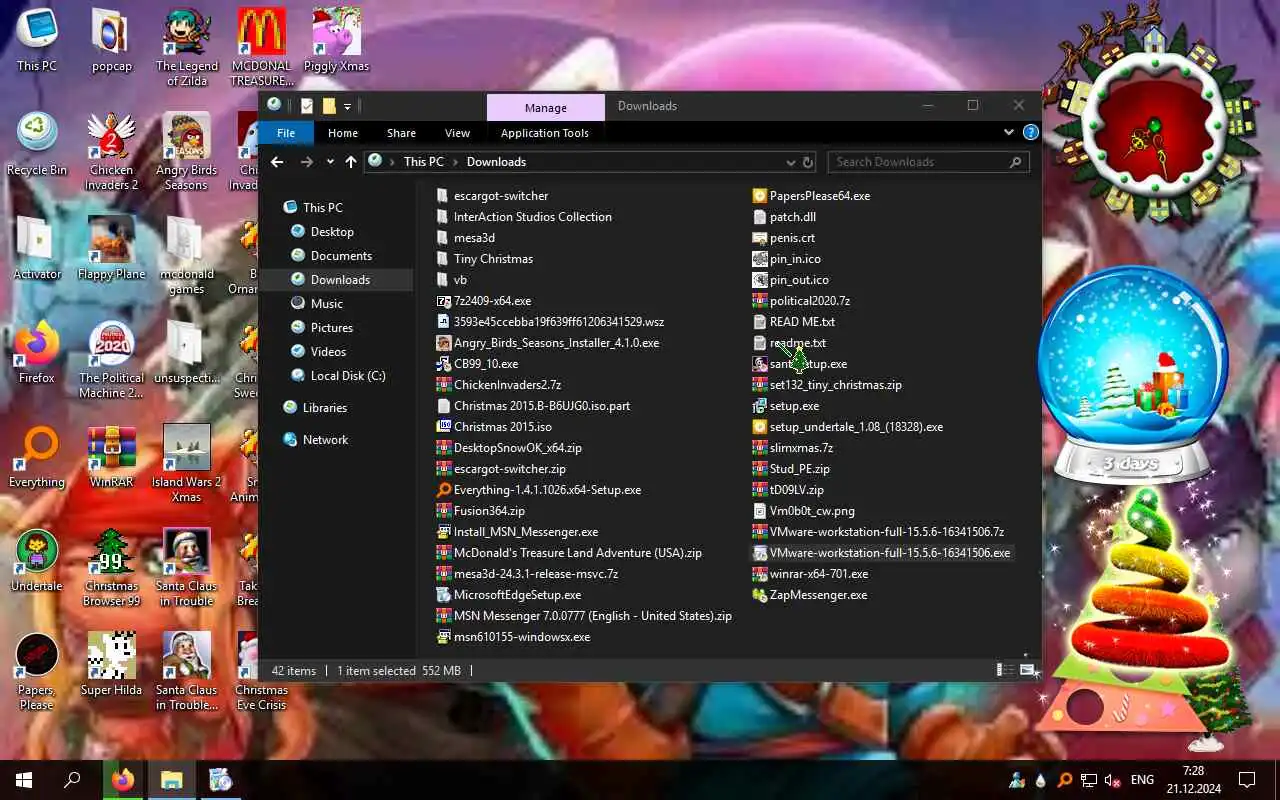Viewport: 1280px width, 800px height.
Task: Click the magnifier icon in Search Downloads
Action: point(1016,162)
